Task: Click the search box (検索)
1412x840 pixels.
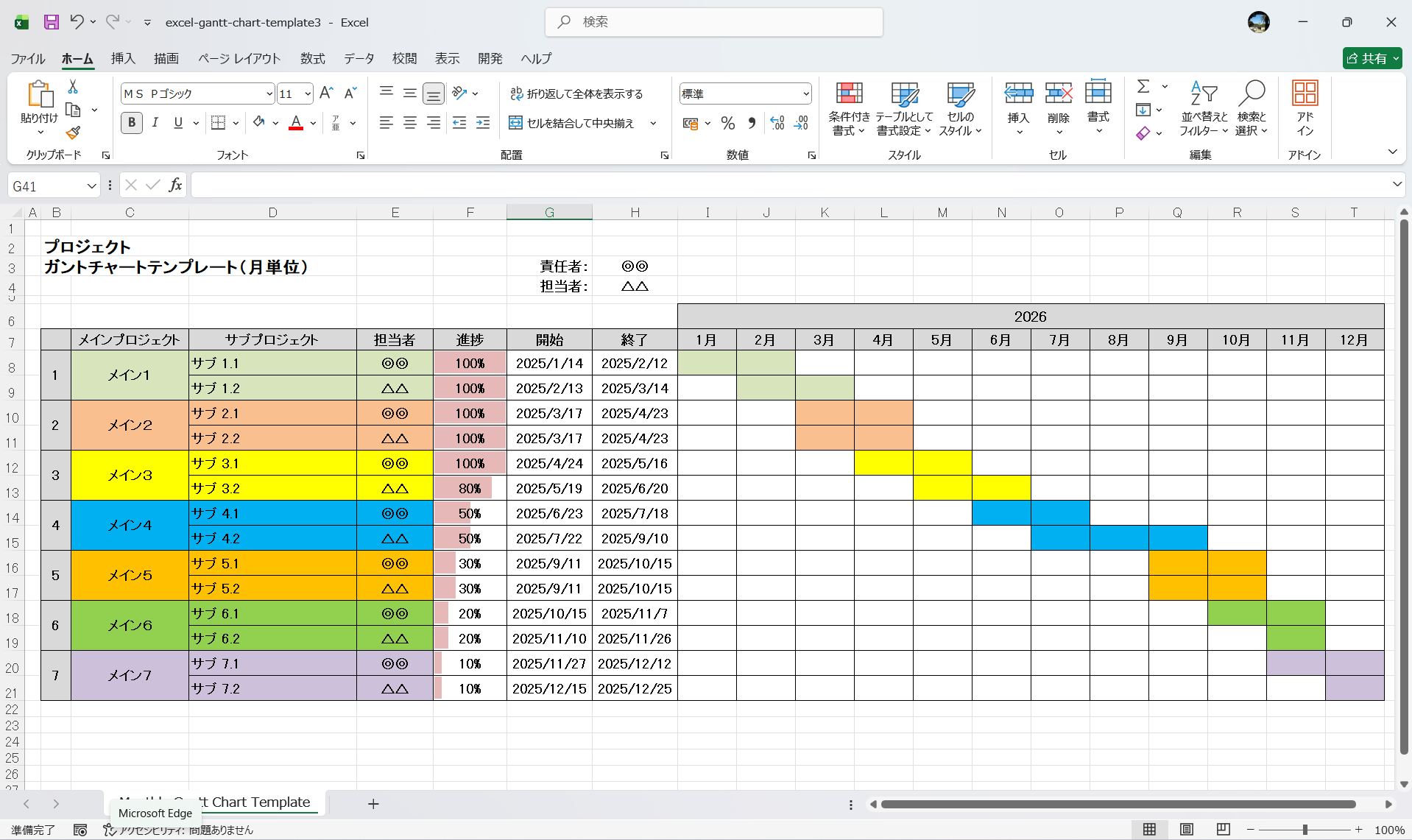Action: coord(714,22)
